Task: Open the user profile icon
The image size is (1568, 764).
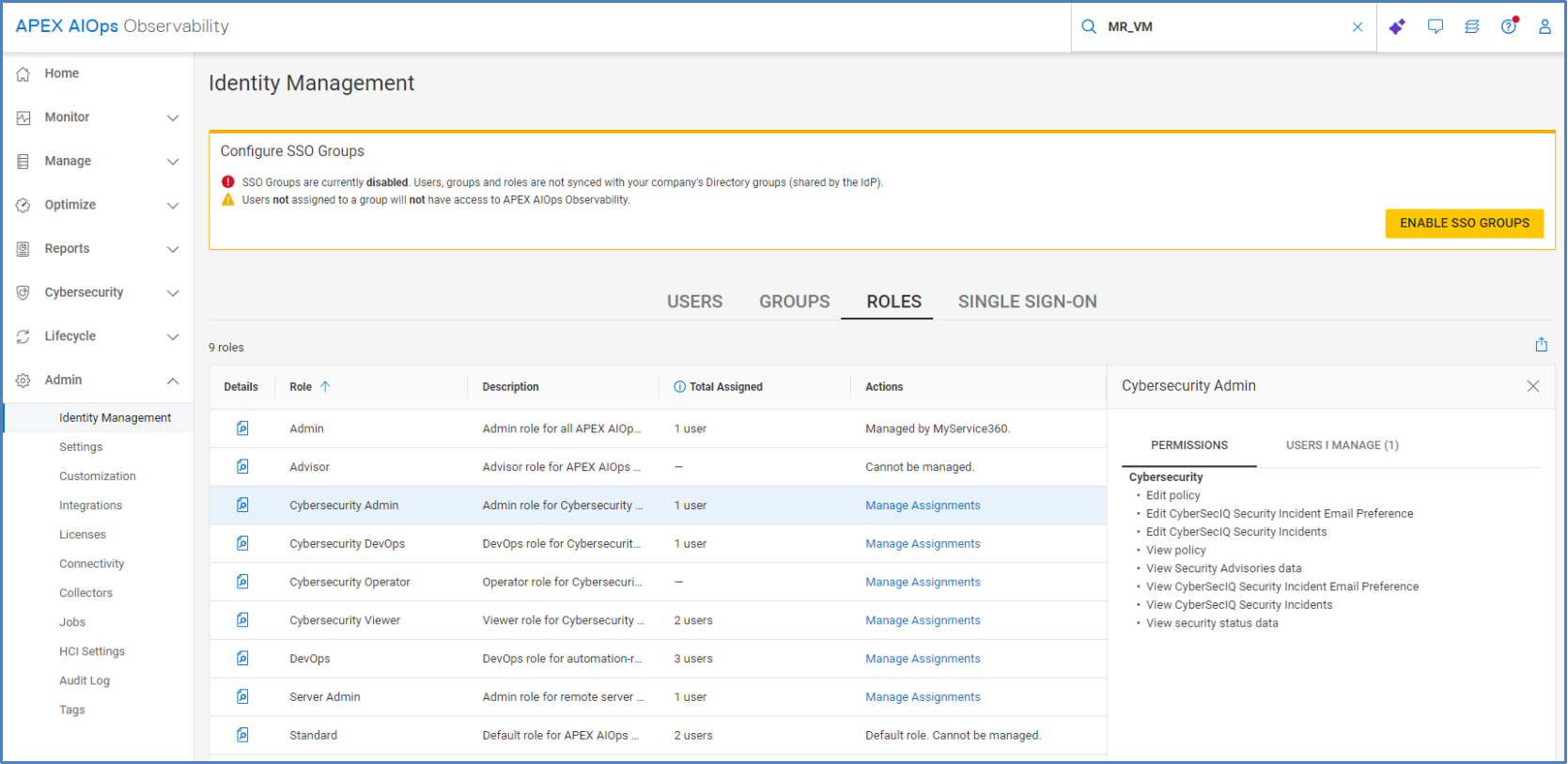Action: pos(1545,26)
